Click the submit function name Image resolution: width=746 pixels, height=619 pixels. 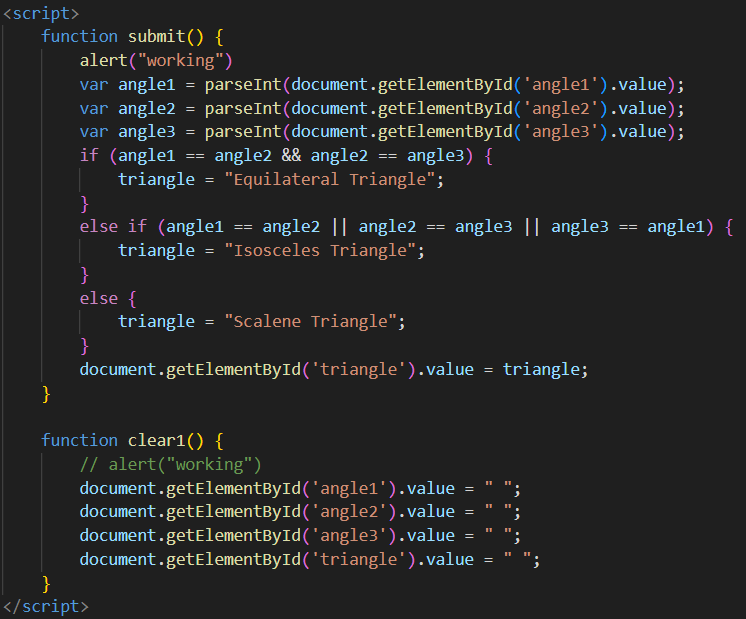click(x=156, y=36)
